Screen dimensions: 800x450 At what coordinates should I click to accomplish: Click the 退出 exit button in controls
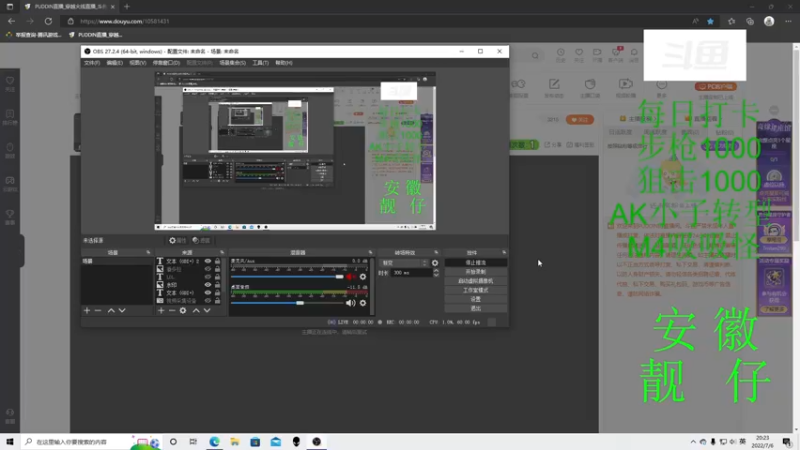(x=476, y=309)
